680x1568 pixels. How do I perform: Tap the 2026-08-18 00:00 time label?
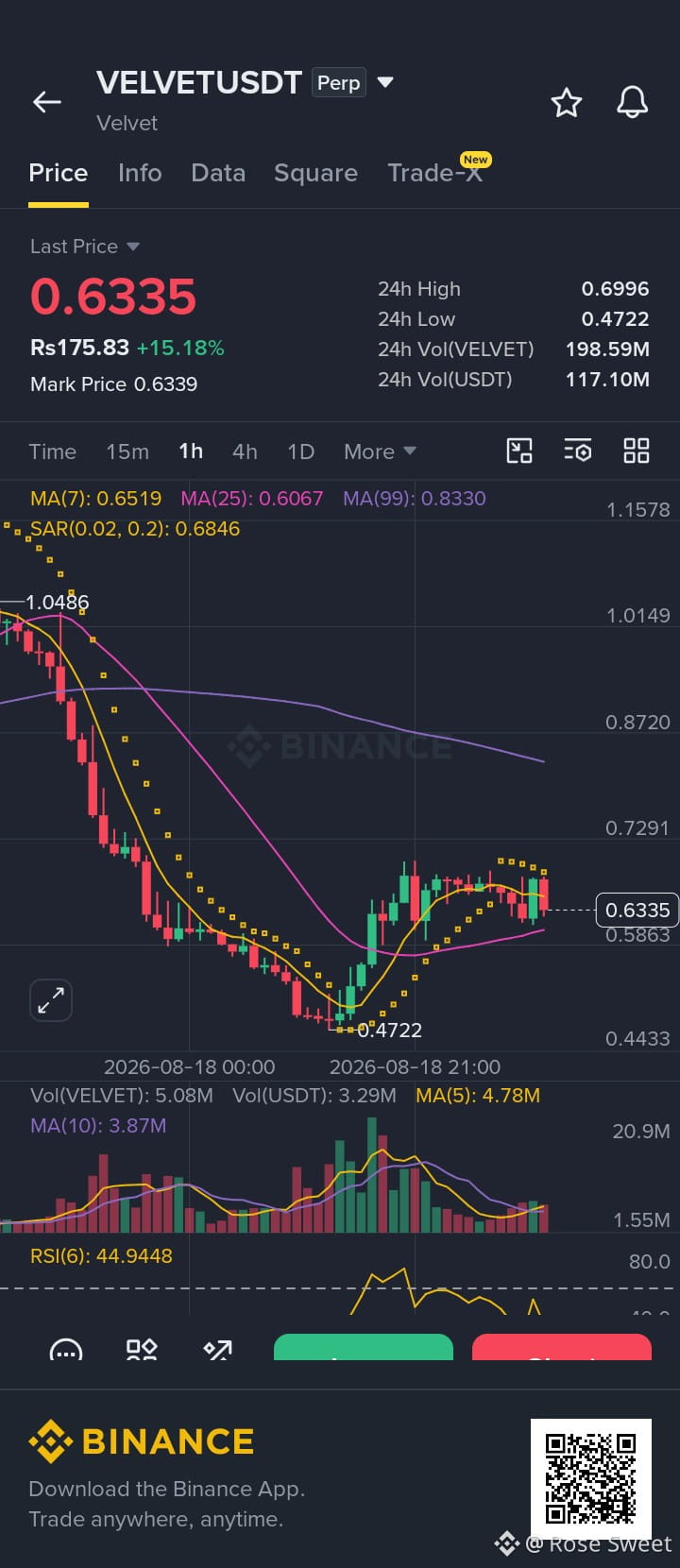(x=189, y=1067)
